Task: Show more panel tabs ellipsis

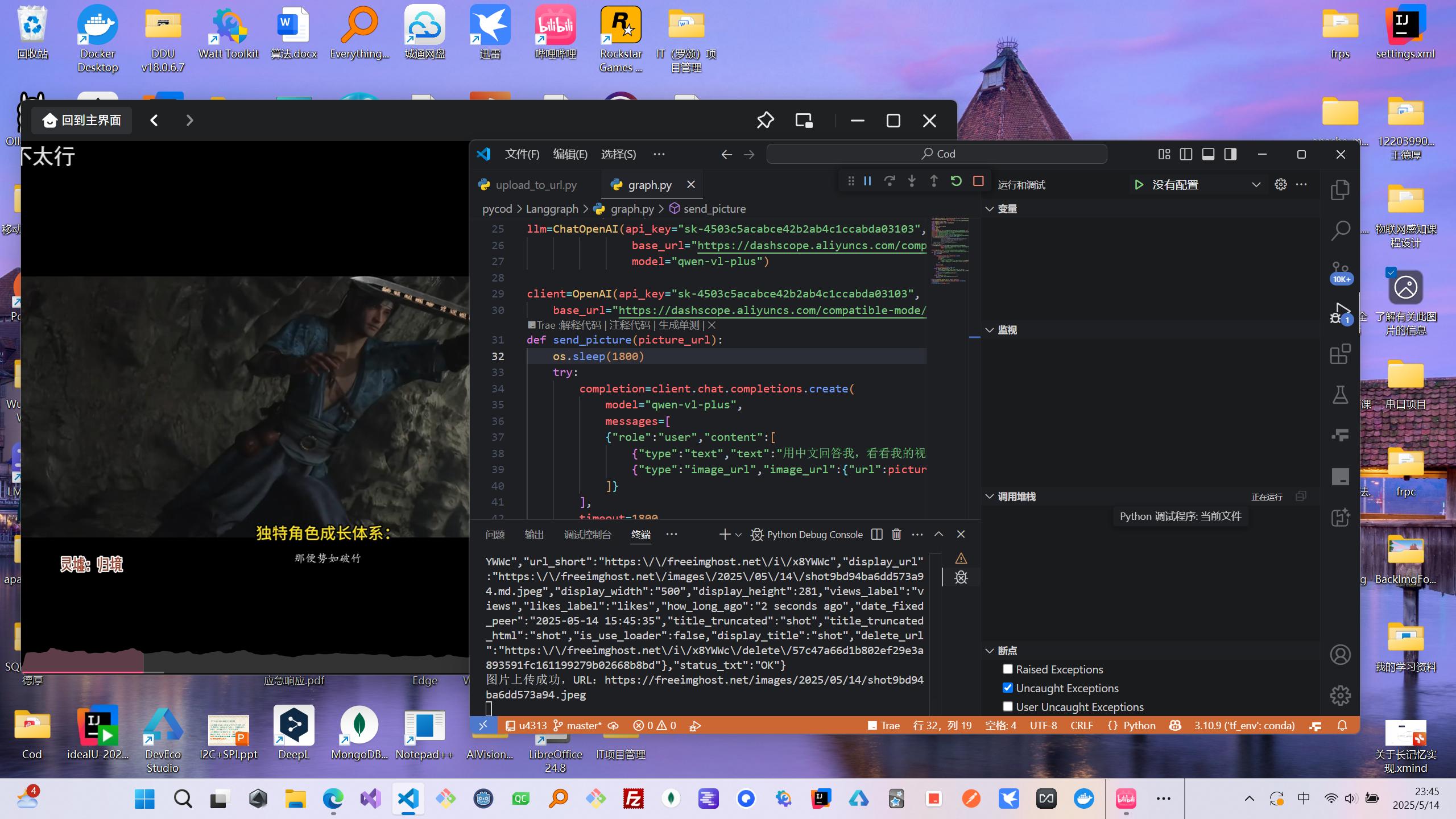Action: [x=671, y=534]
